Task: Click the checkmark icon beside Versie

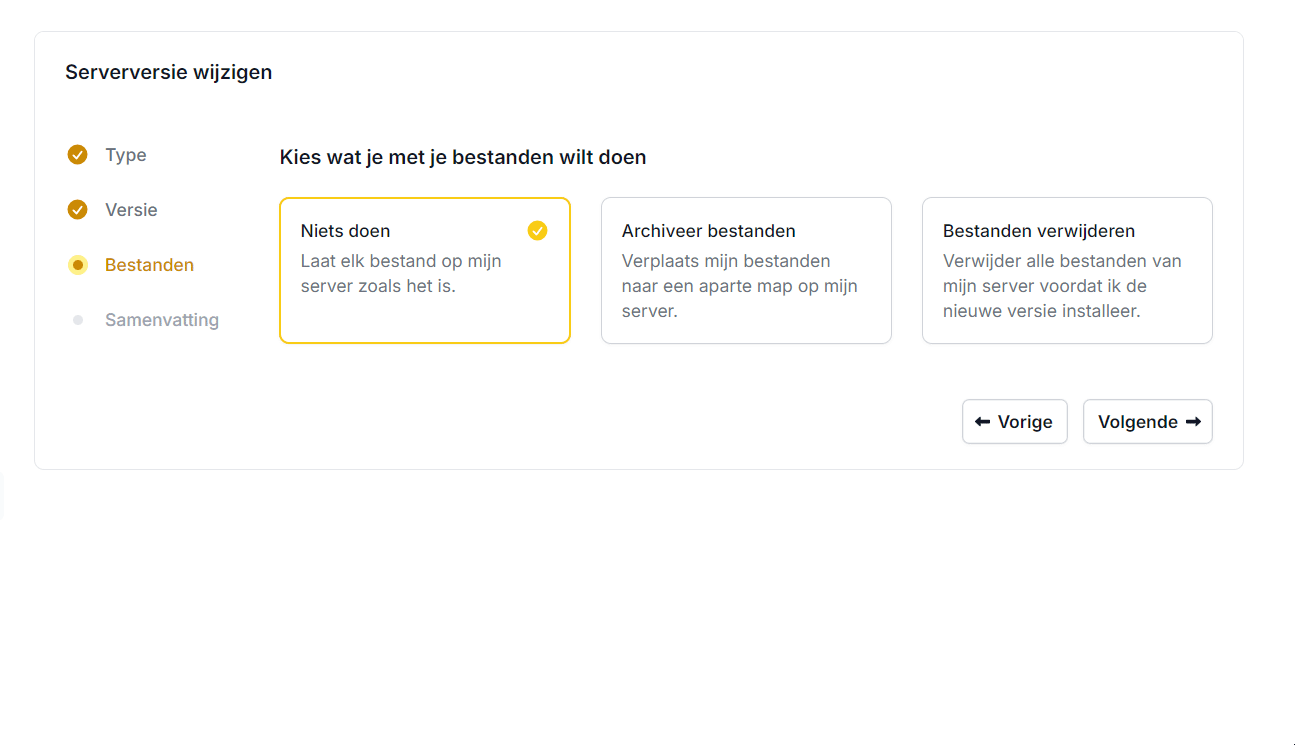Action: click(x=77, y=210)
